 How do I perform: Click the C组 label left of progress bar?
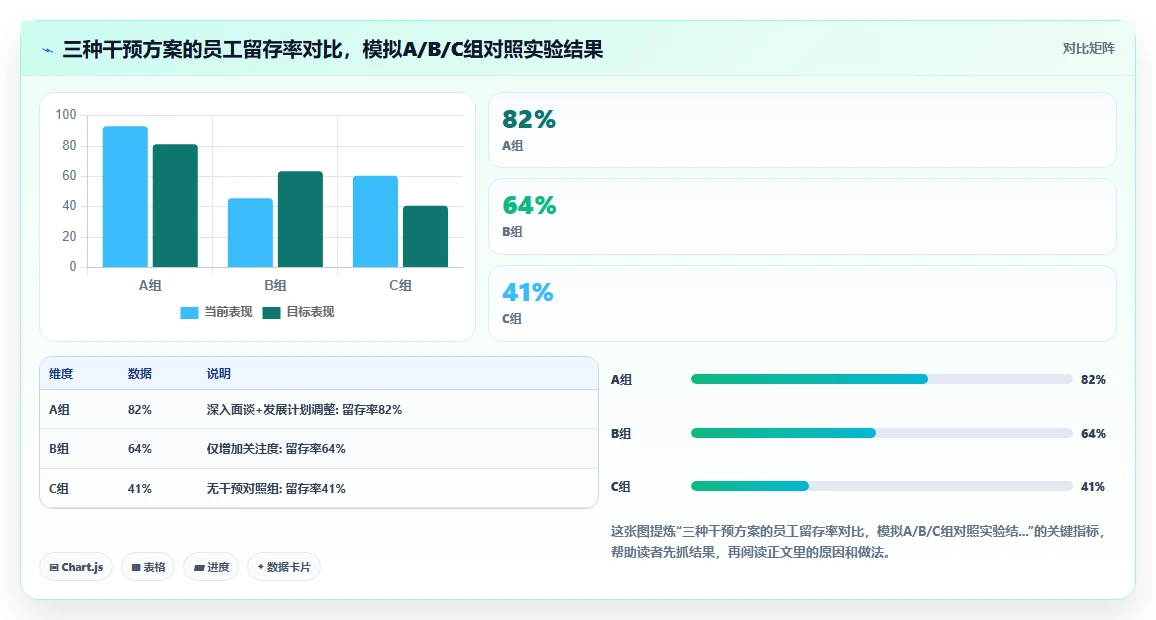point(621,487)
